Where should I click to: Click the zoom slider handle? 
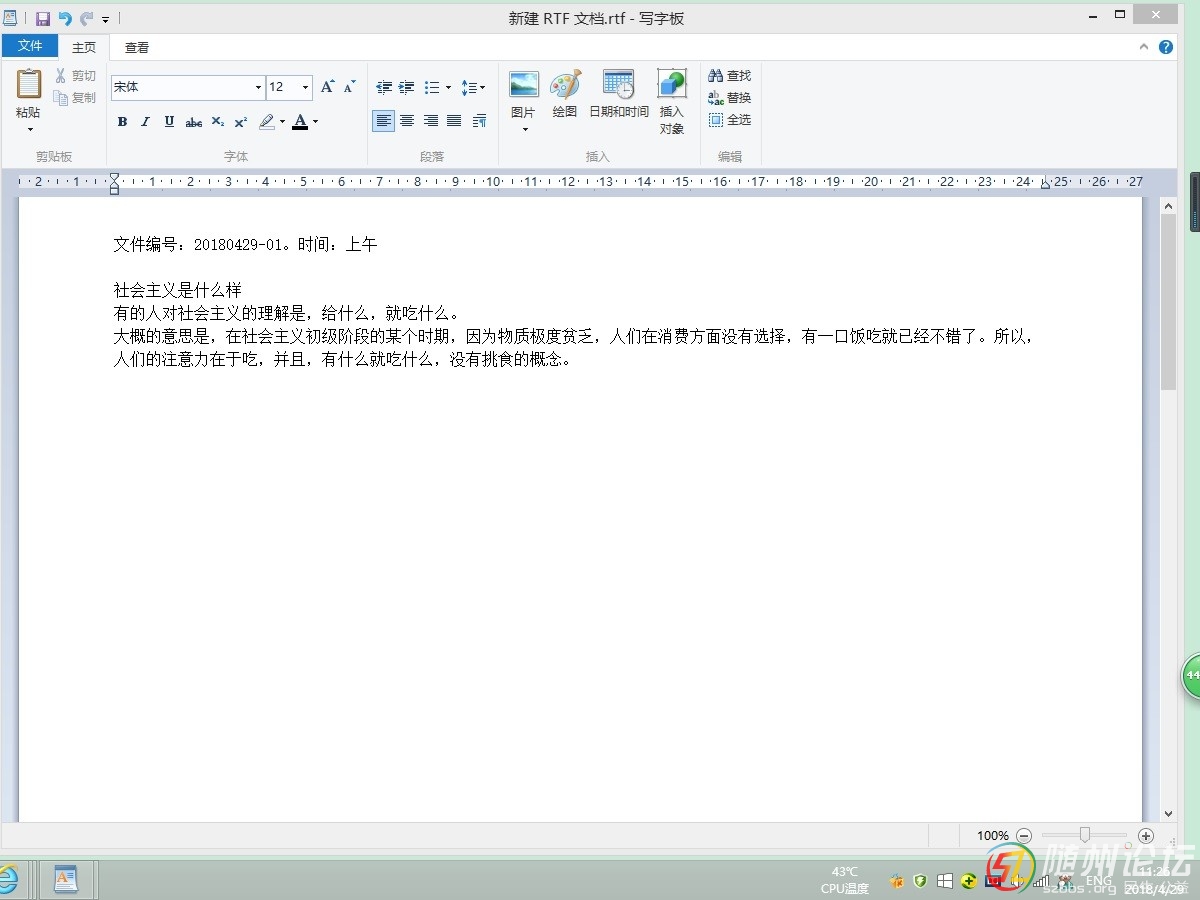point(1084,835)
